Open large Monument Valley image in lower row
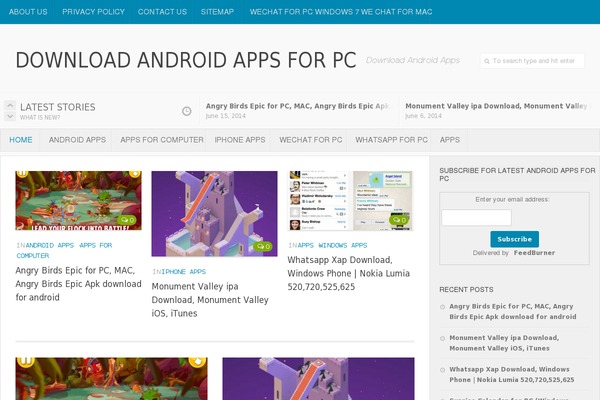The image size is (600, 400). [318, 379]
